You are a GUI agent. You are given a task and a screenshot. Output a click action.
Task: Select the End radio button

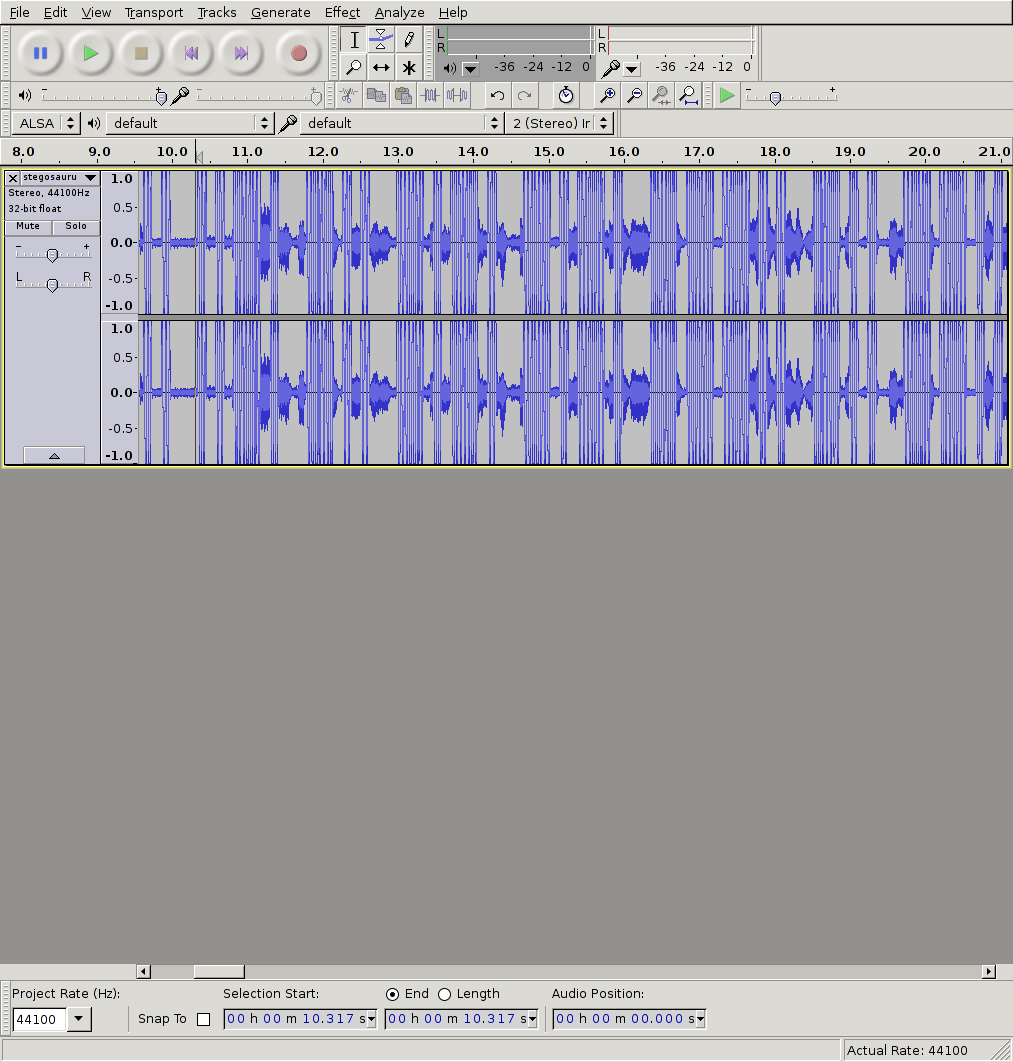(x=392, y=994)
